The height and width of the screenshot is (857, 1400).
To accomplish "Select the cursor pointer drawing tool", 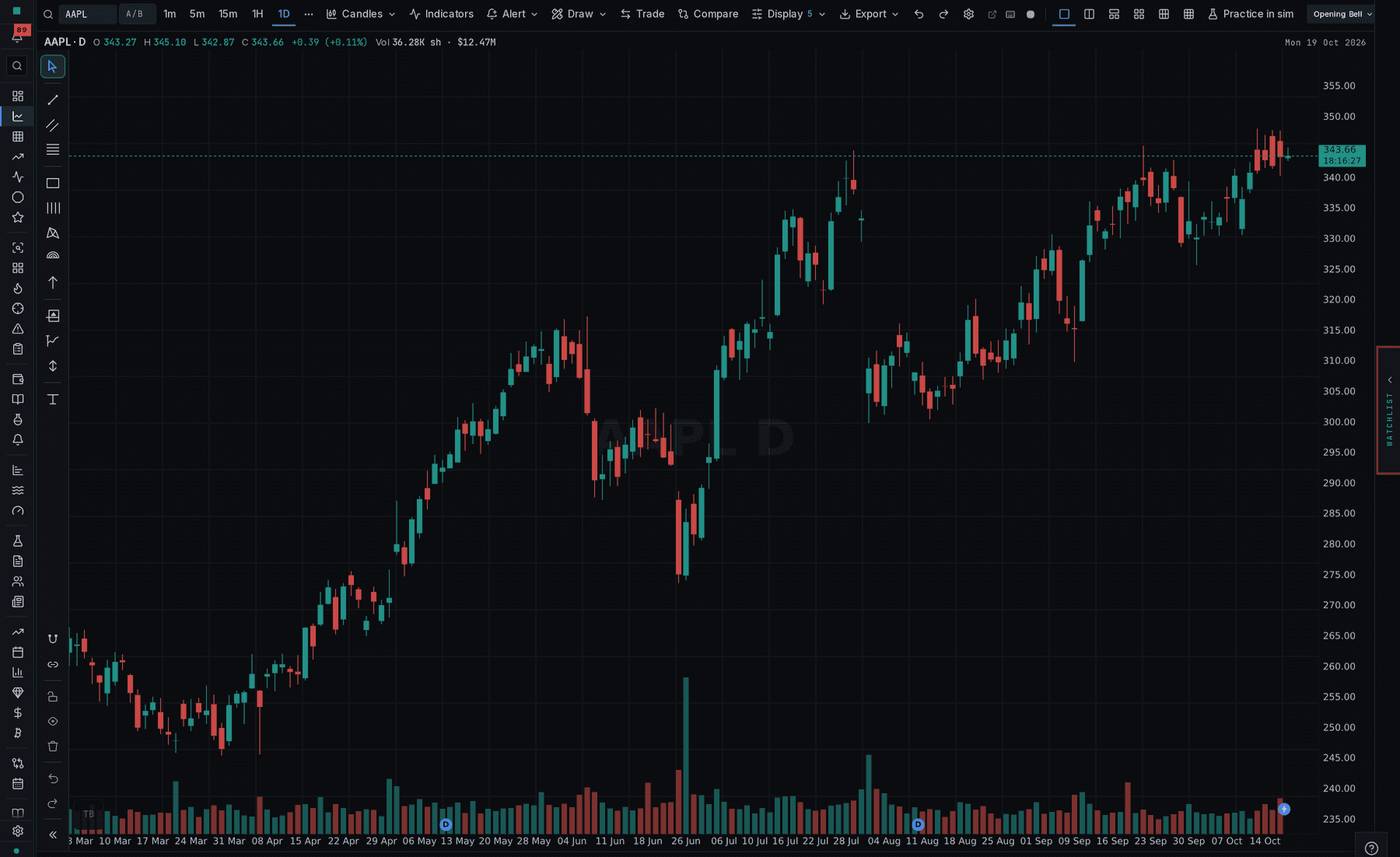I will (x=53, y=66).
